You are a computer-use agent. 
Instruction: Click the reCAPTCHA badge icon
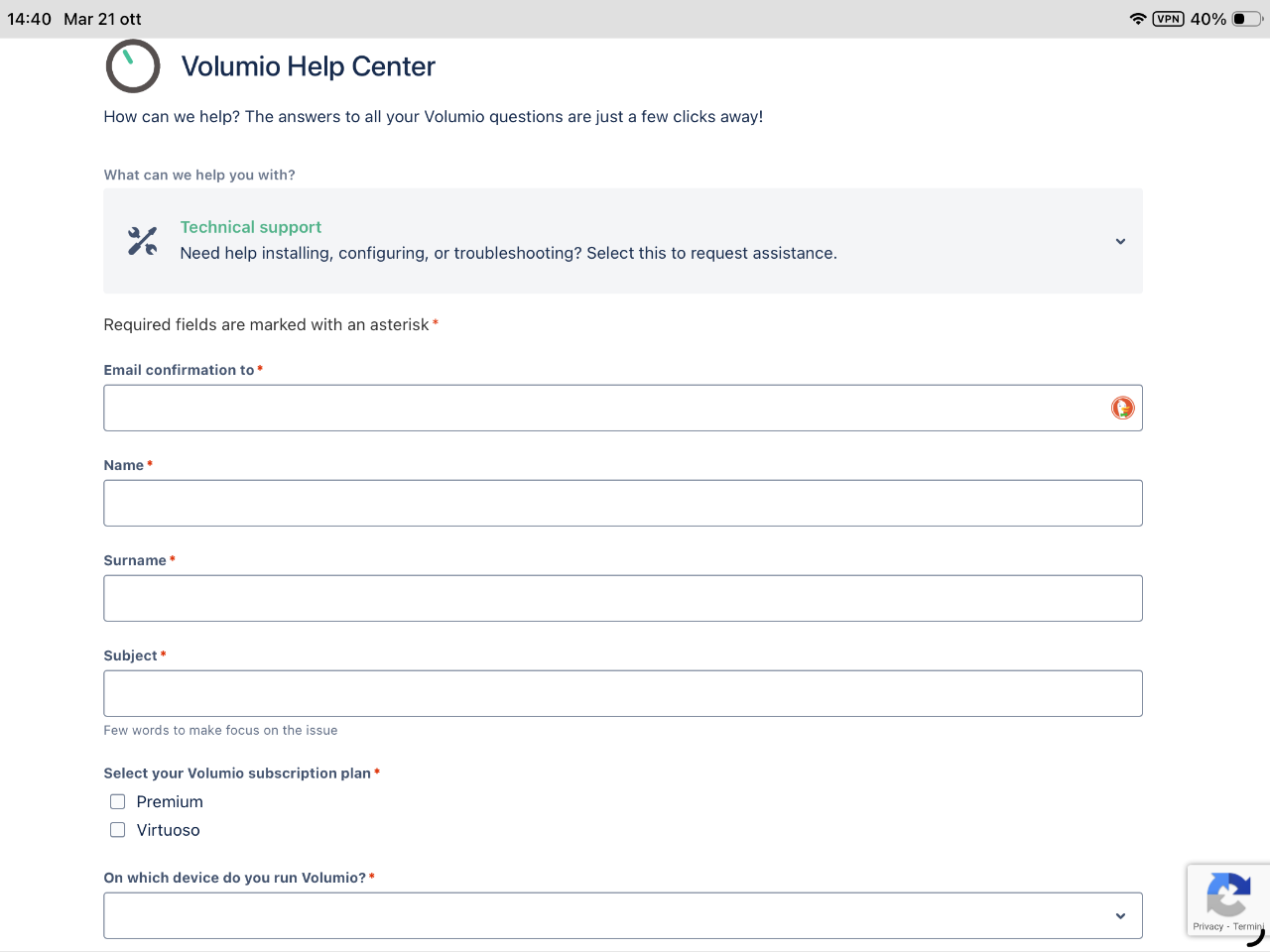[1227, 894]
